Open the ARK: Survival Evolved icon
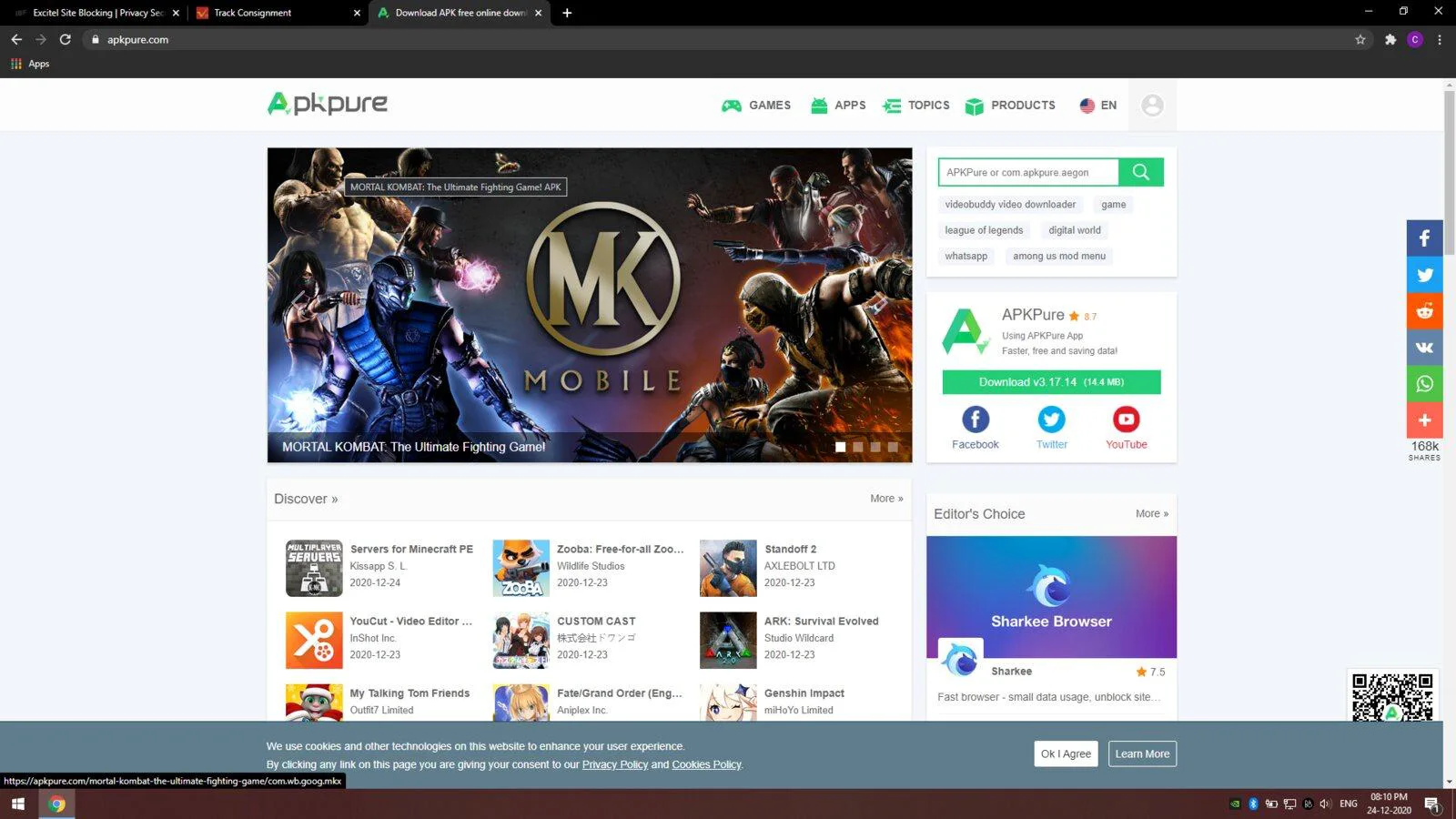Screen dimensions: 1456x819 point(728,640)
